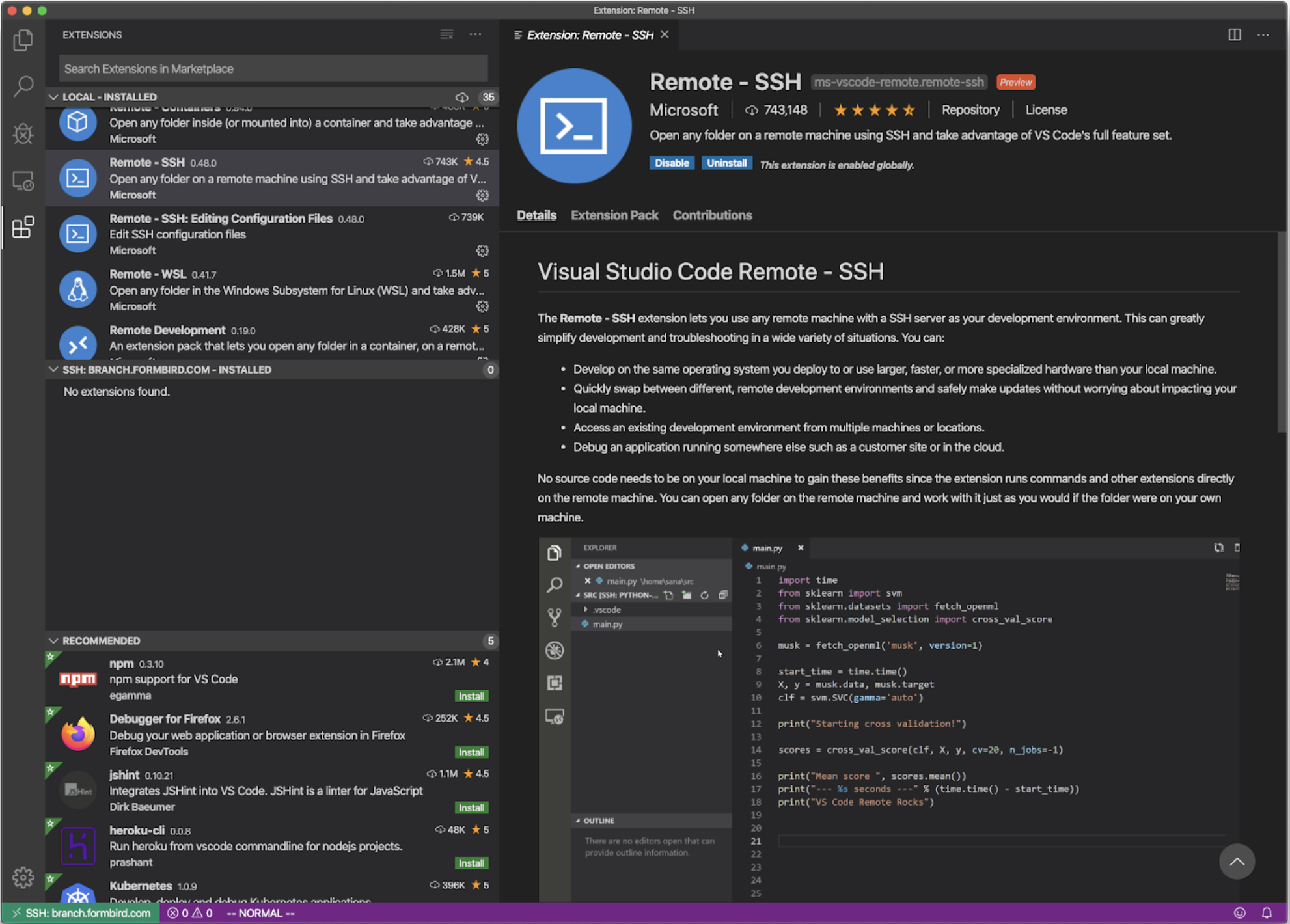The height and width of the screenshot is (924, 1290).
Task: Click cloud update icon in Local Installed header
Action: [x=461, y=97]
